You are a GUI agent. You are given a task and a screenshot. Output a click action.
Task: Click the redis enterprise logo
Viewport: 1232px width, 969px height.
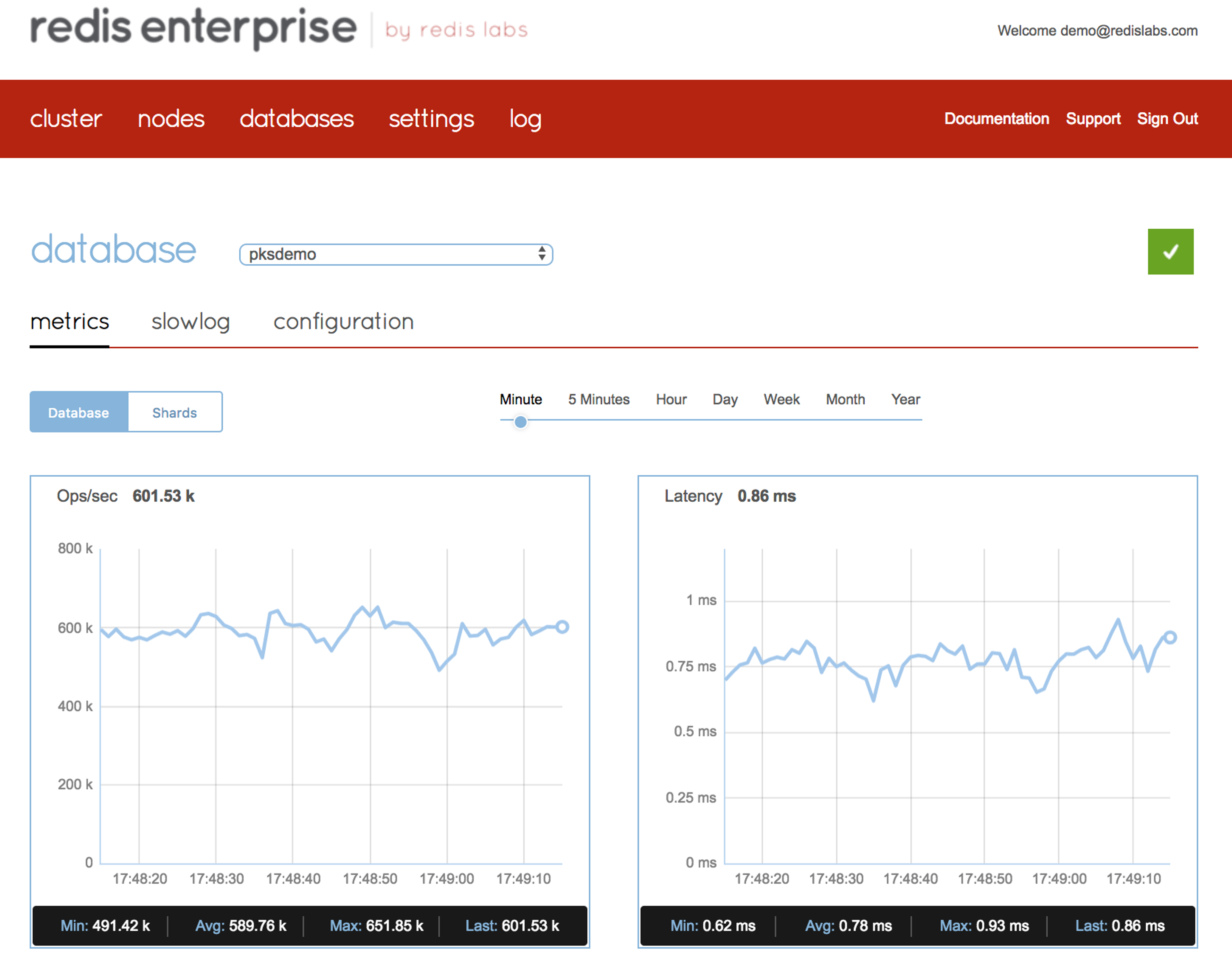193,28
